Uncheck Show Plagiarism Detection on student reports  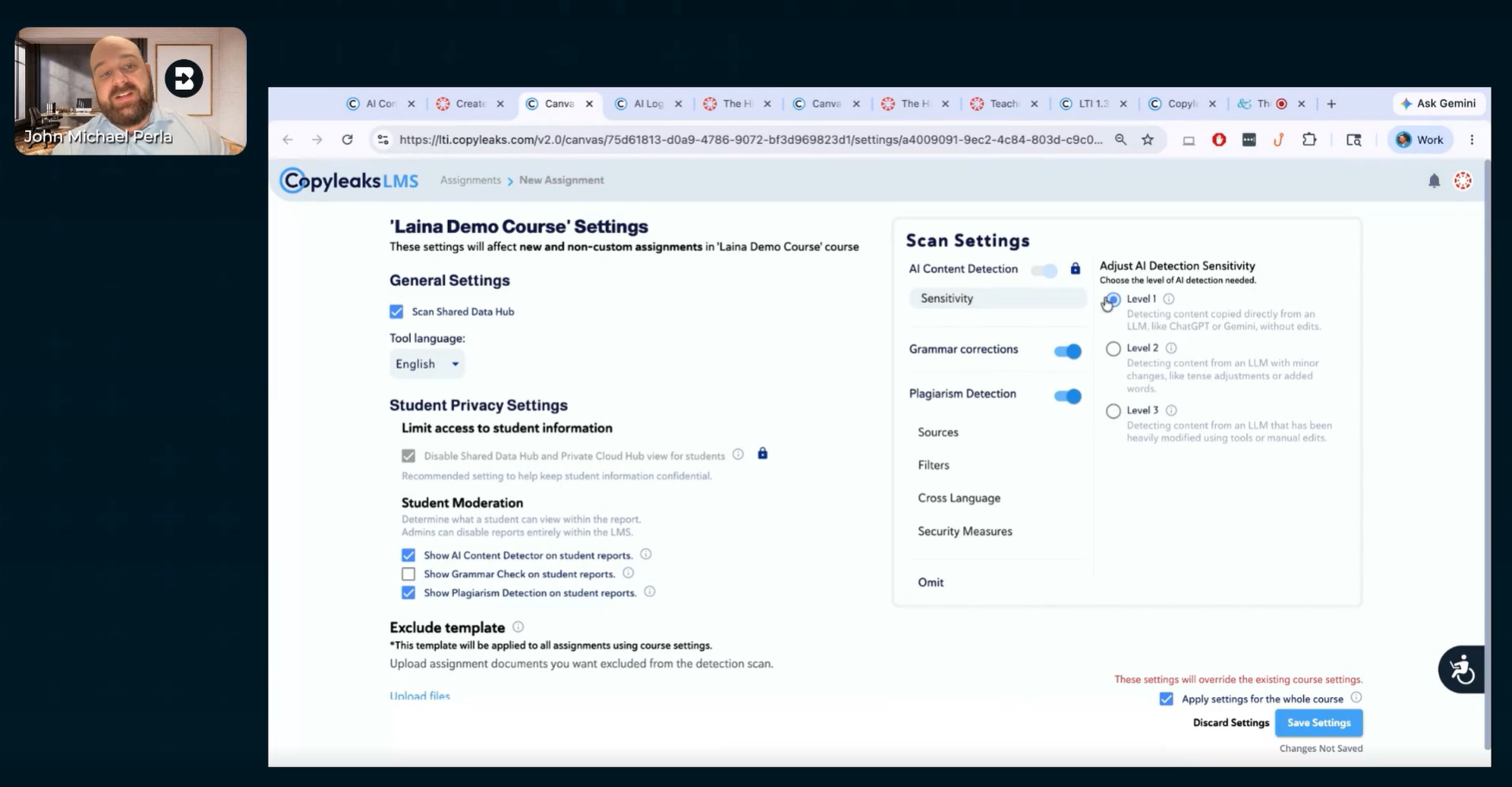coord(408,593)
